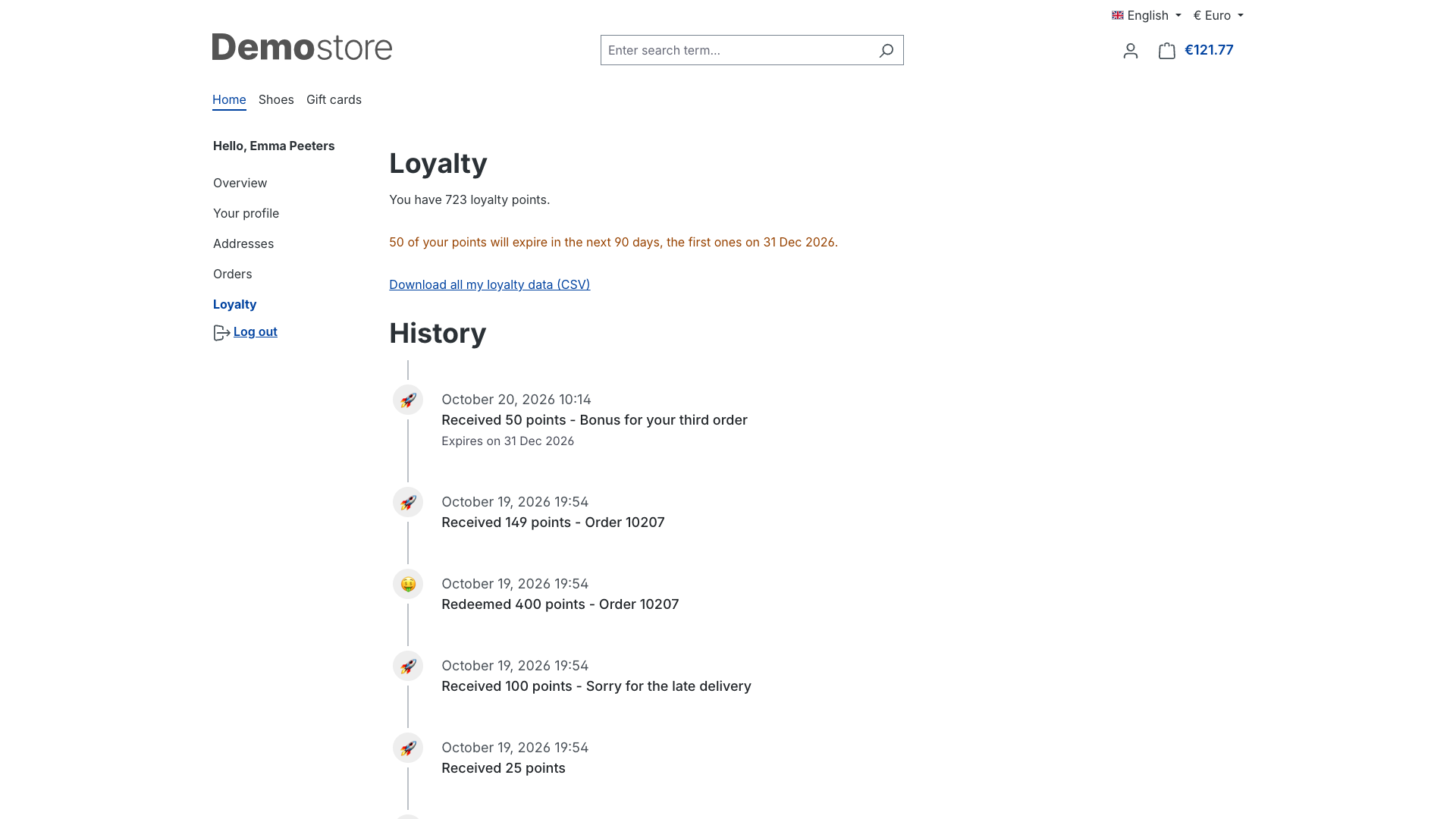Open the Shoes category
1456x819 pixels.
[276, 99]
